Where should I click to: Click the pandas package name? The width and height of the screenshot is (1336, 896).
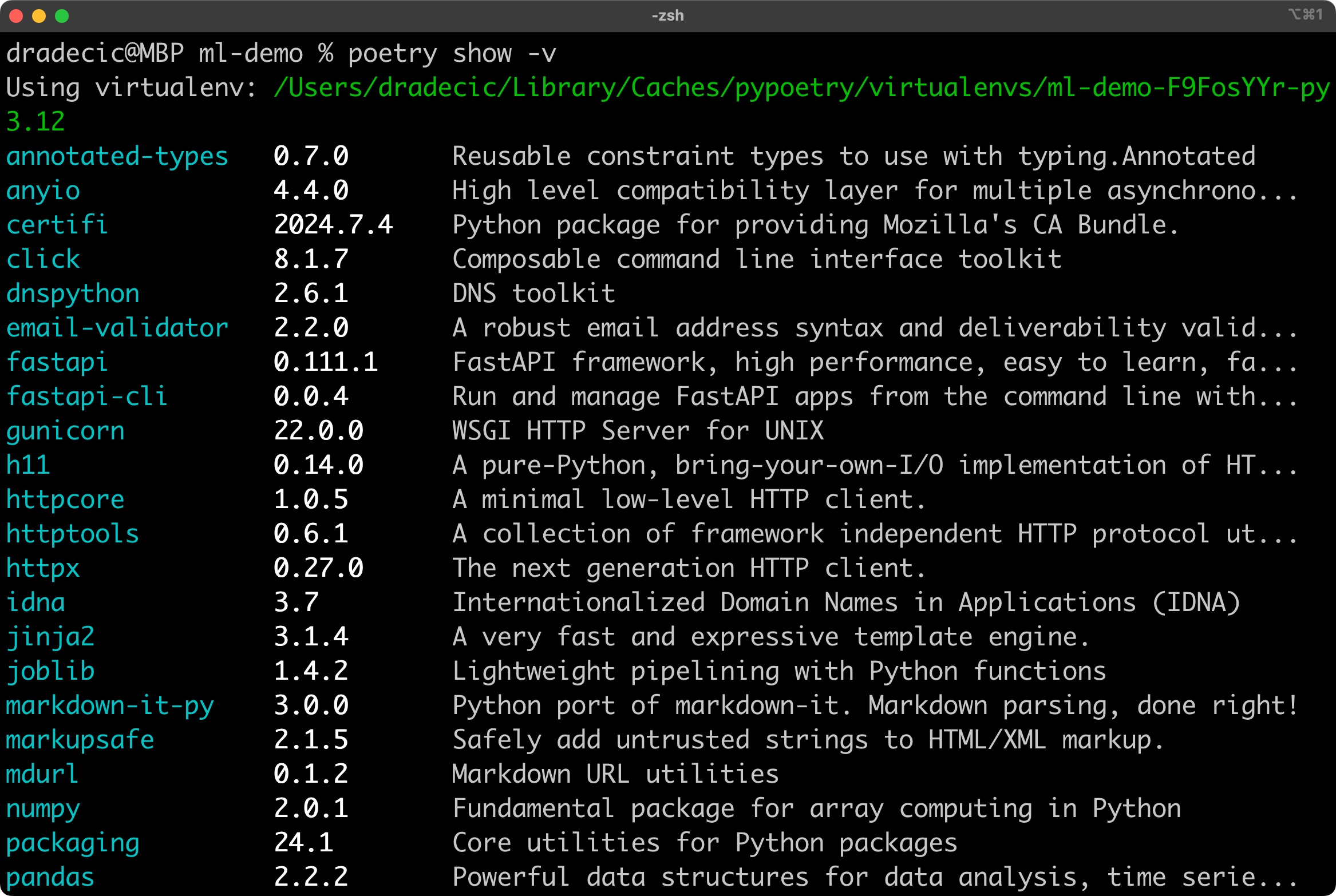[50, 877]
